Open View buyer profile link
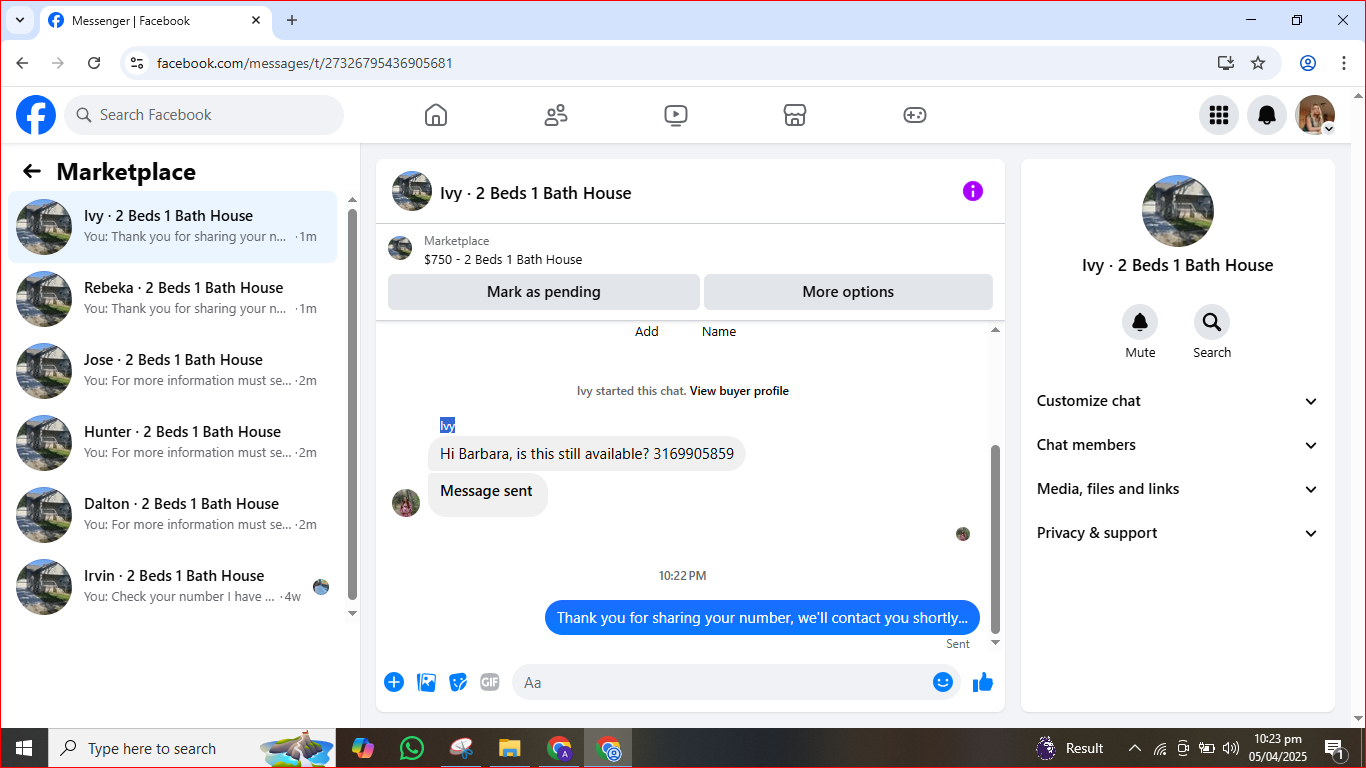Viewport: 1366px width, 768px height. pos(739,391)
